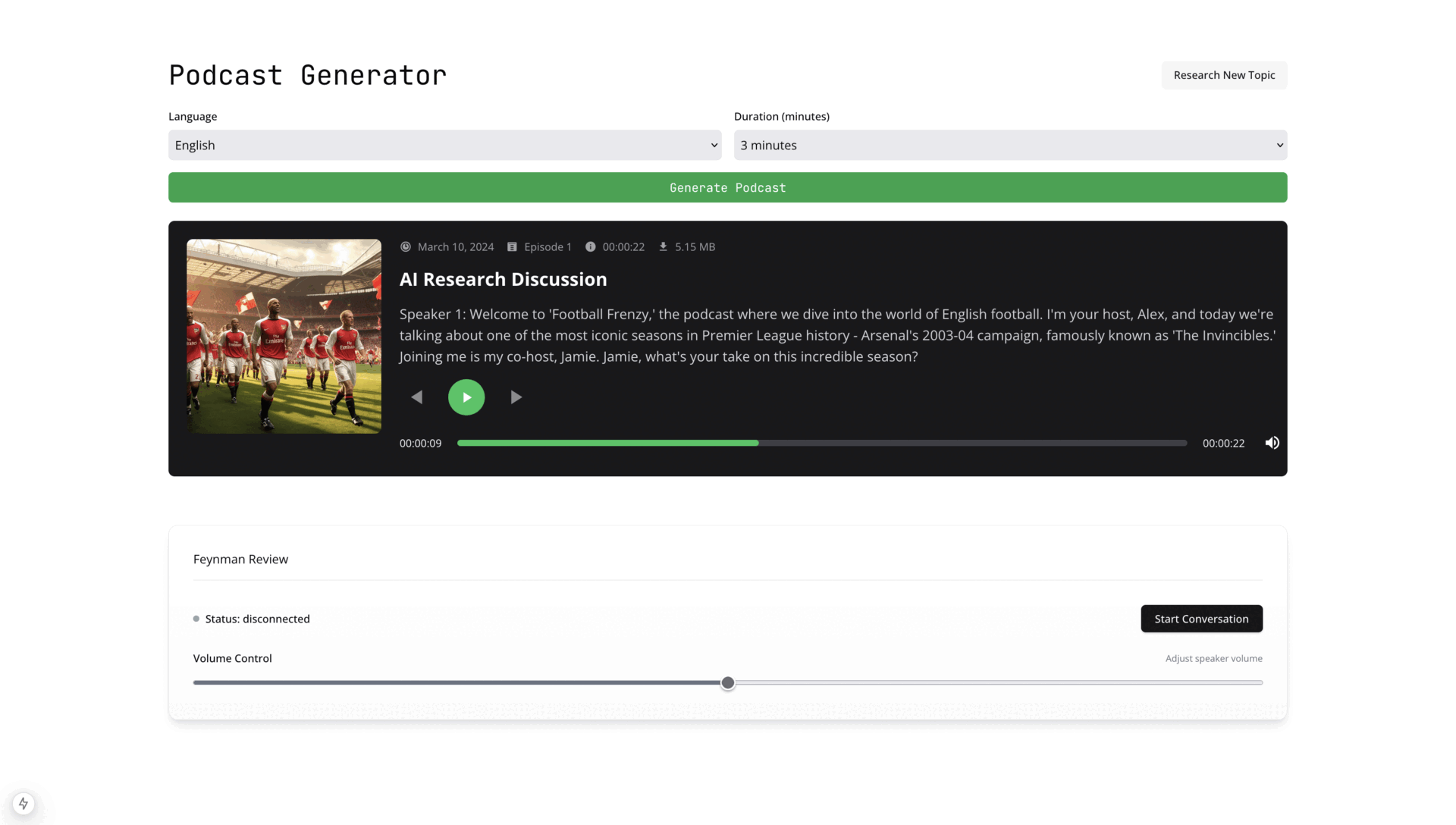The image size is (1456, 825).
Task: Click the download icon beside 5.15 MB
Action: [663, 247]
